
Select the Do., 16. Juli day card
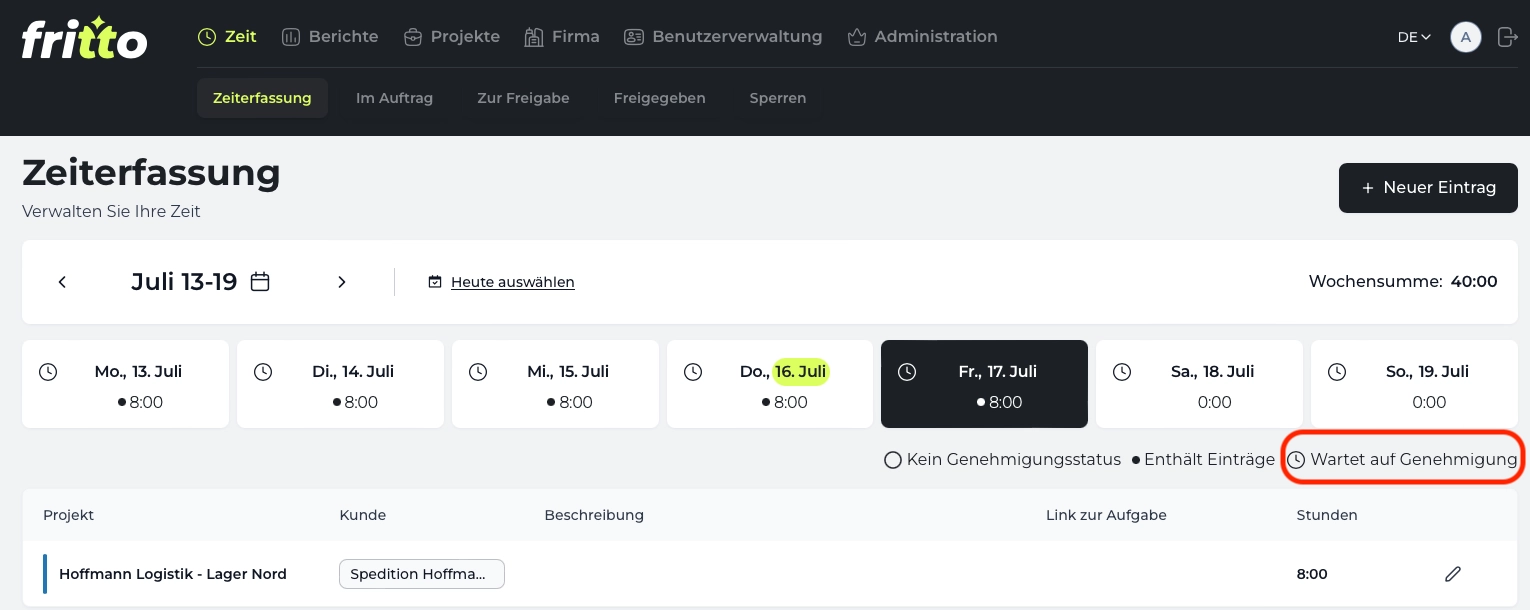pyautogui.click(x=770, y=384)
